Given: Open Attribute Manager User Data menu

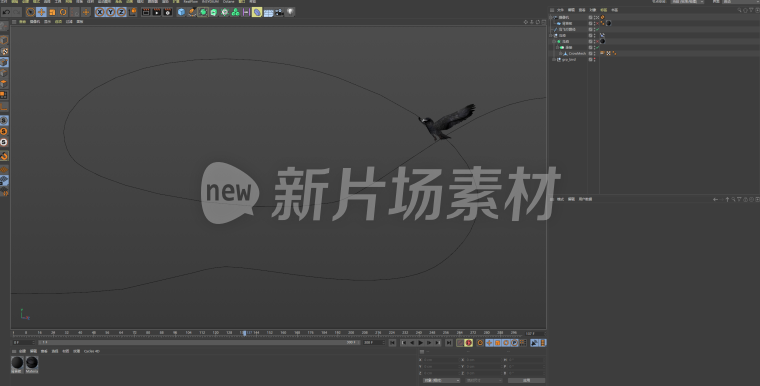Looking at the screenshot, I should [586, 199].
